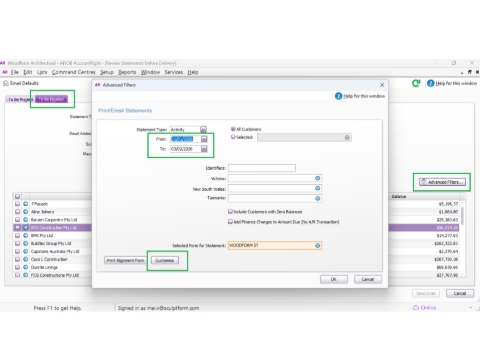The height and width of the screenshot is (360, 480).
Task: Expand the status bar chevron beside Online
Action: click(x=471, y=307)
